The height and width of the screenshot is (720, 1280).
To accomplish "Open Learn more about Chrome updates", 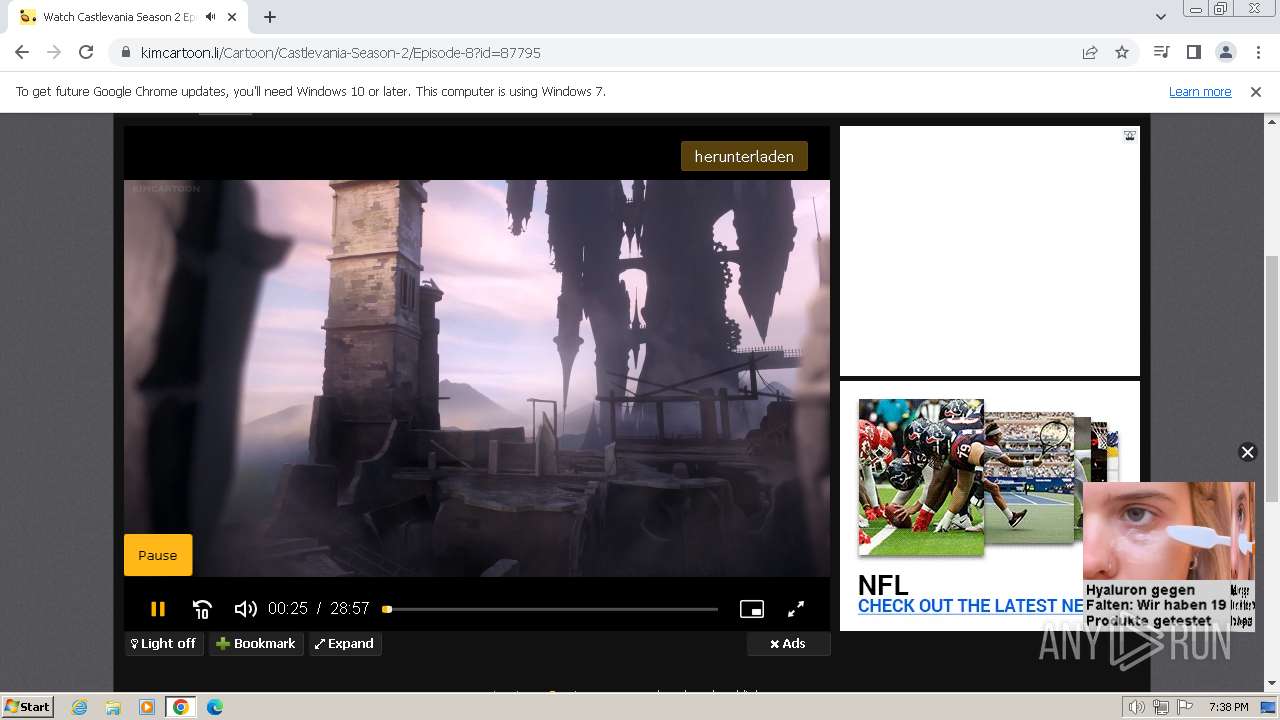I will pos(1200,92).
